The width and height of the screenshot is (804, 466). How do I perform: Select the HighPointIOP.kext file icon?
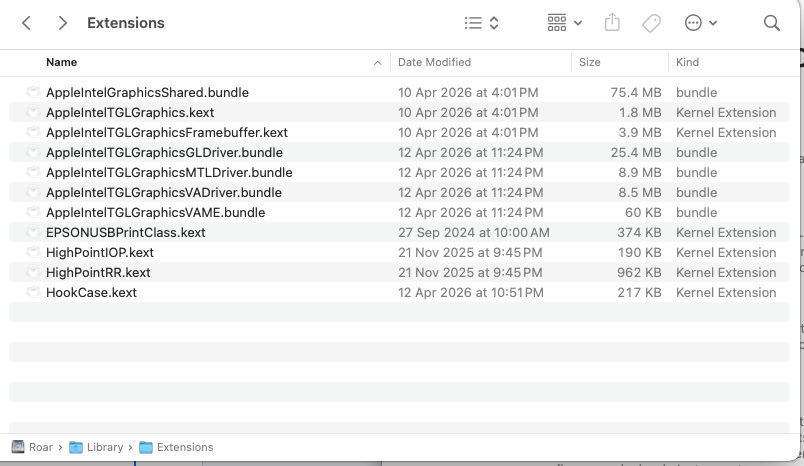[33, 252]
